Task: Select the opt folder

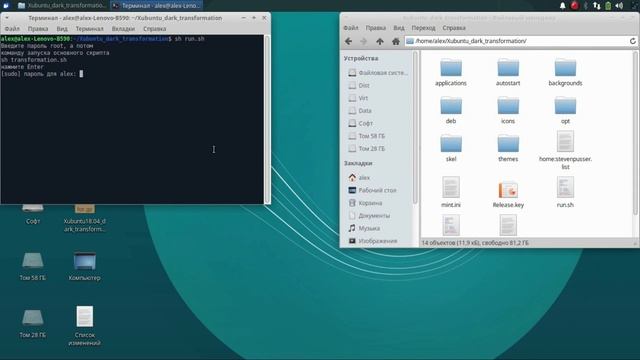Action: [x=565, y=110]
